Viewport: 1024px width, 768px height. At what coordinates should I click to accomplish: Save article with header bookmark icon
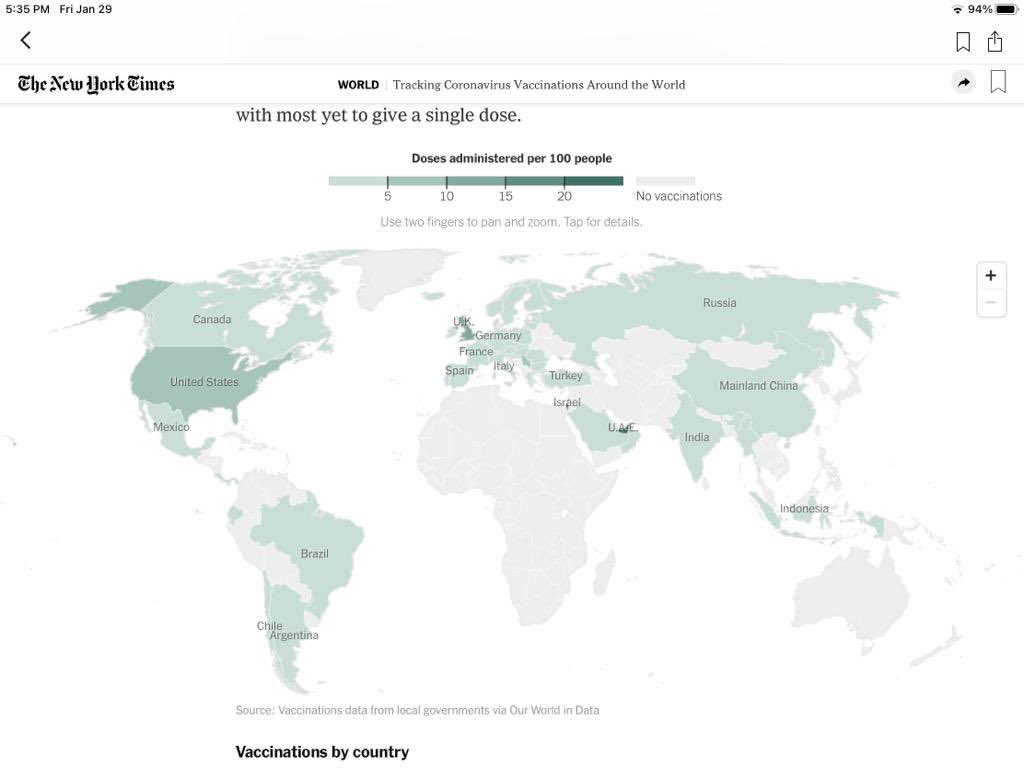pos(998,82)
